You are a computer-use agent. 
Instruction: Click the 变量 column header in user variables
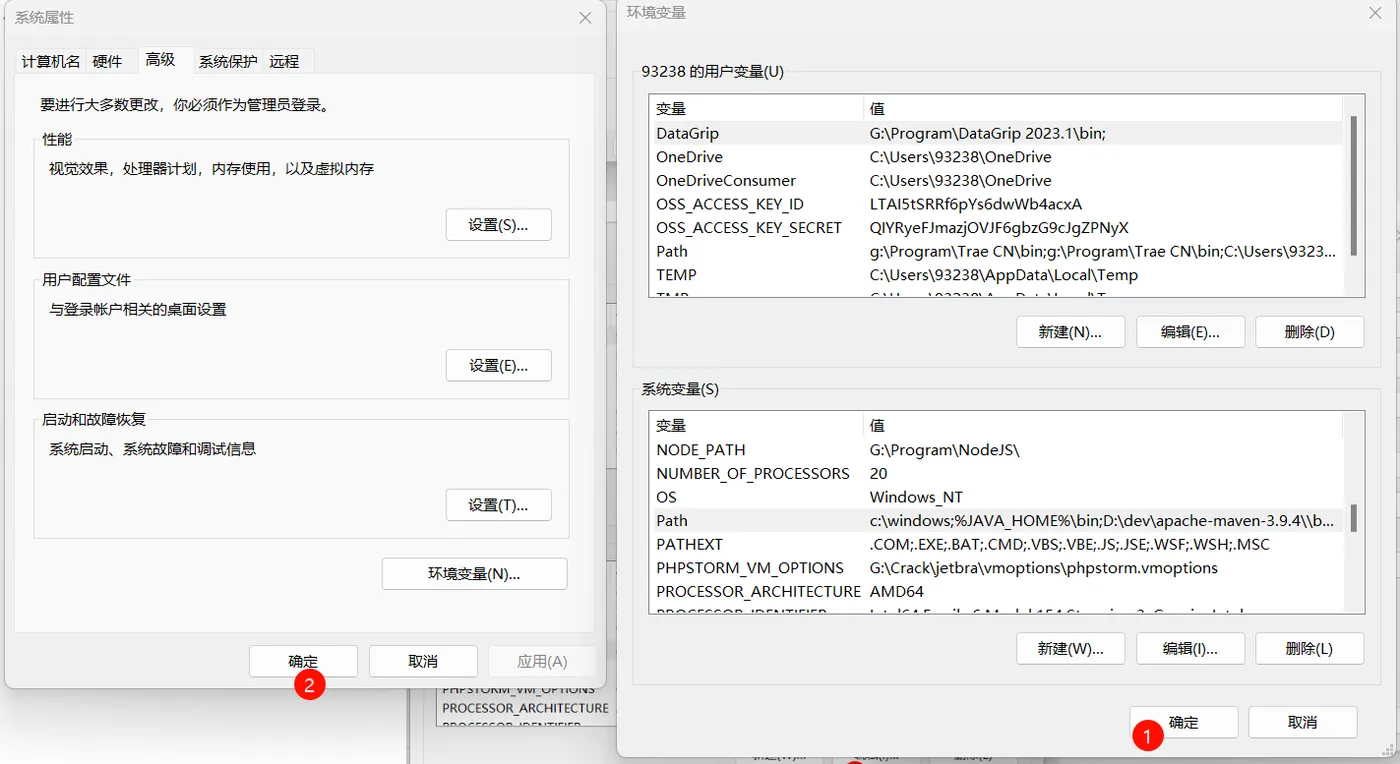756,108
